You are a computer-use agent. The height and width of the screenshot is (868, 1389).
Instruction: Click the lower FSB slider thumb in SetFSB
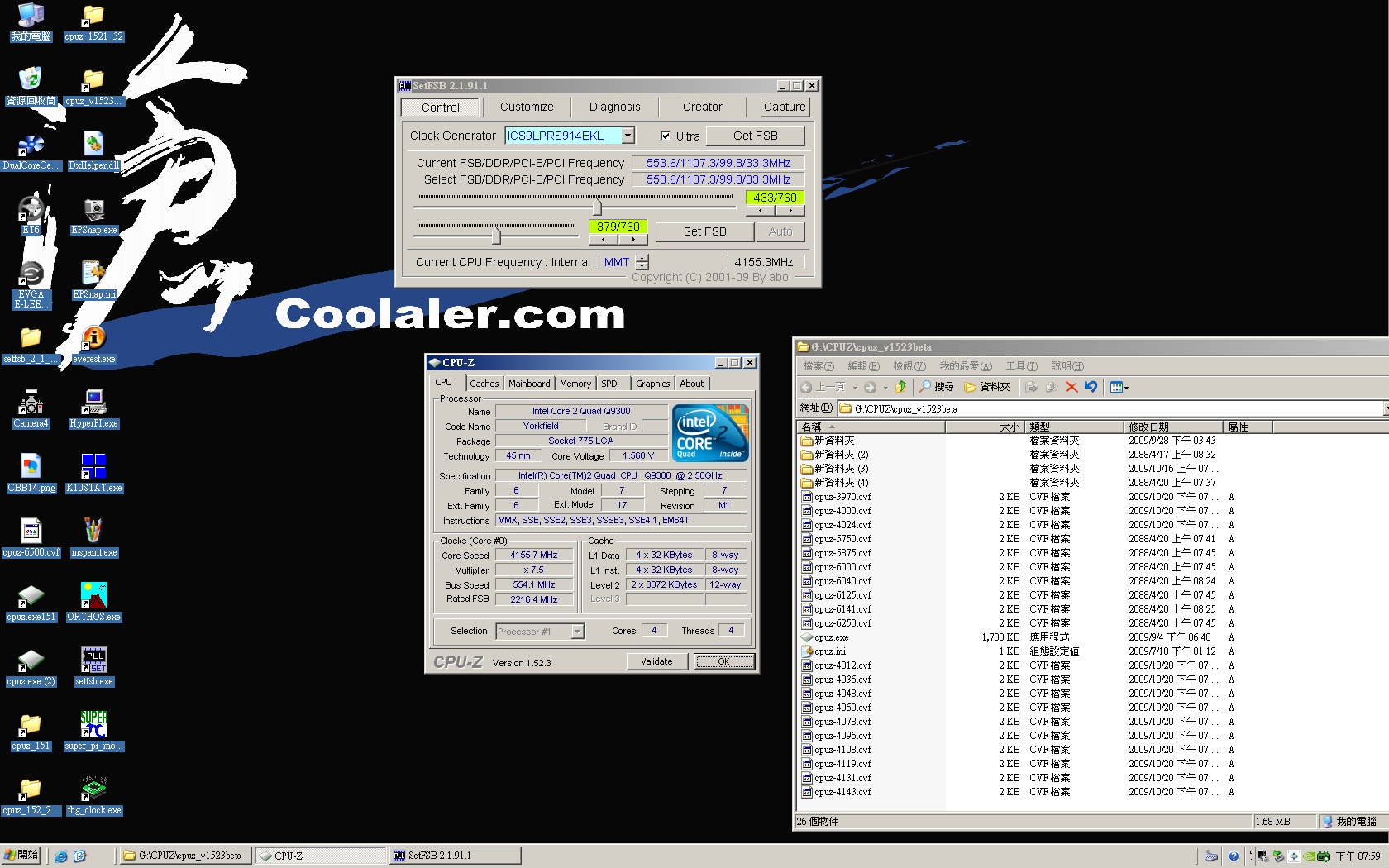click(496, 236)
